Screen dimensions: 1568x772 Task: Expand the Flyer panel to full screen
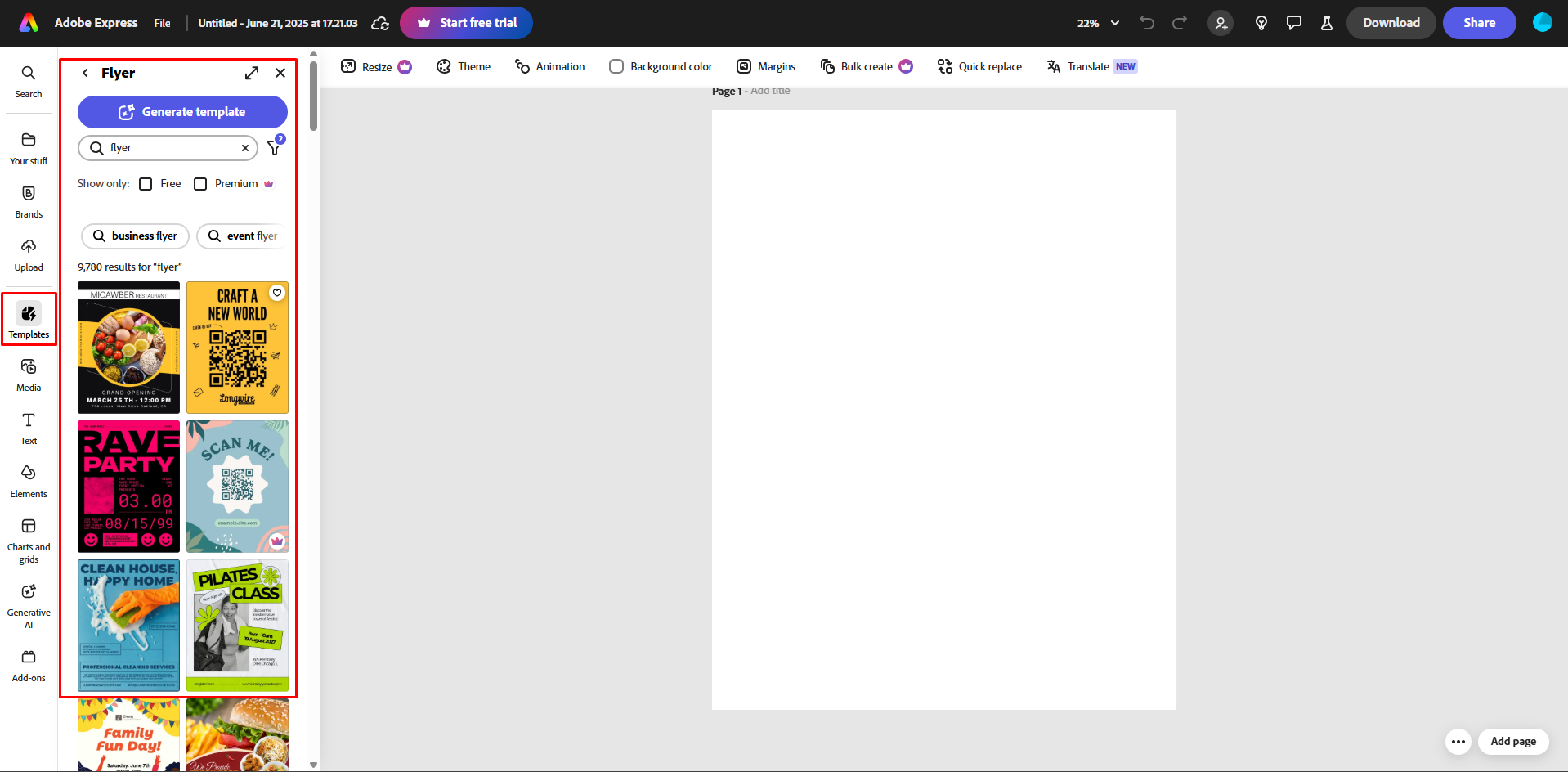(x=251, y=73)
